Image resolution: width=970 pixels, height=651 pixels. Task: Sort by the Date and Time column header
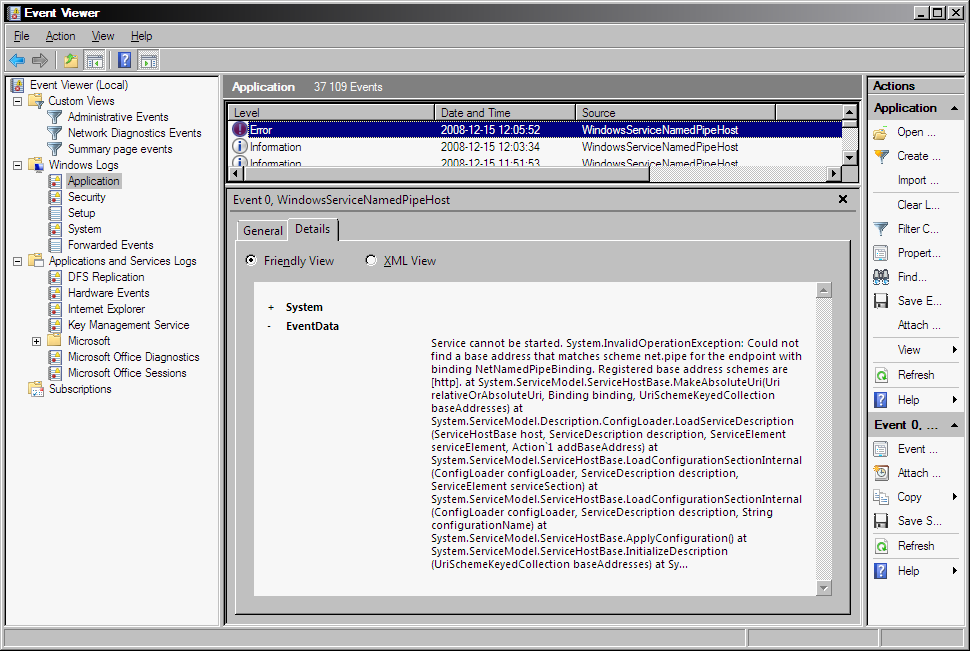click(x=505, y=113)
